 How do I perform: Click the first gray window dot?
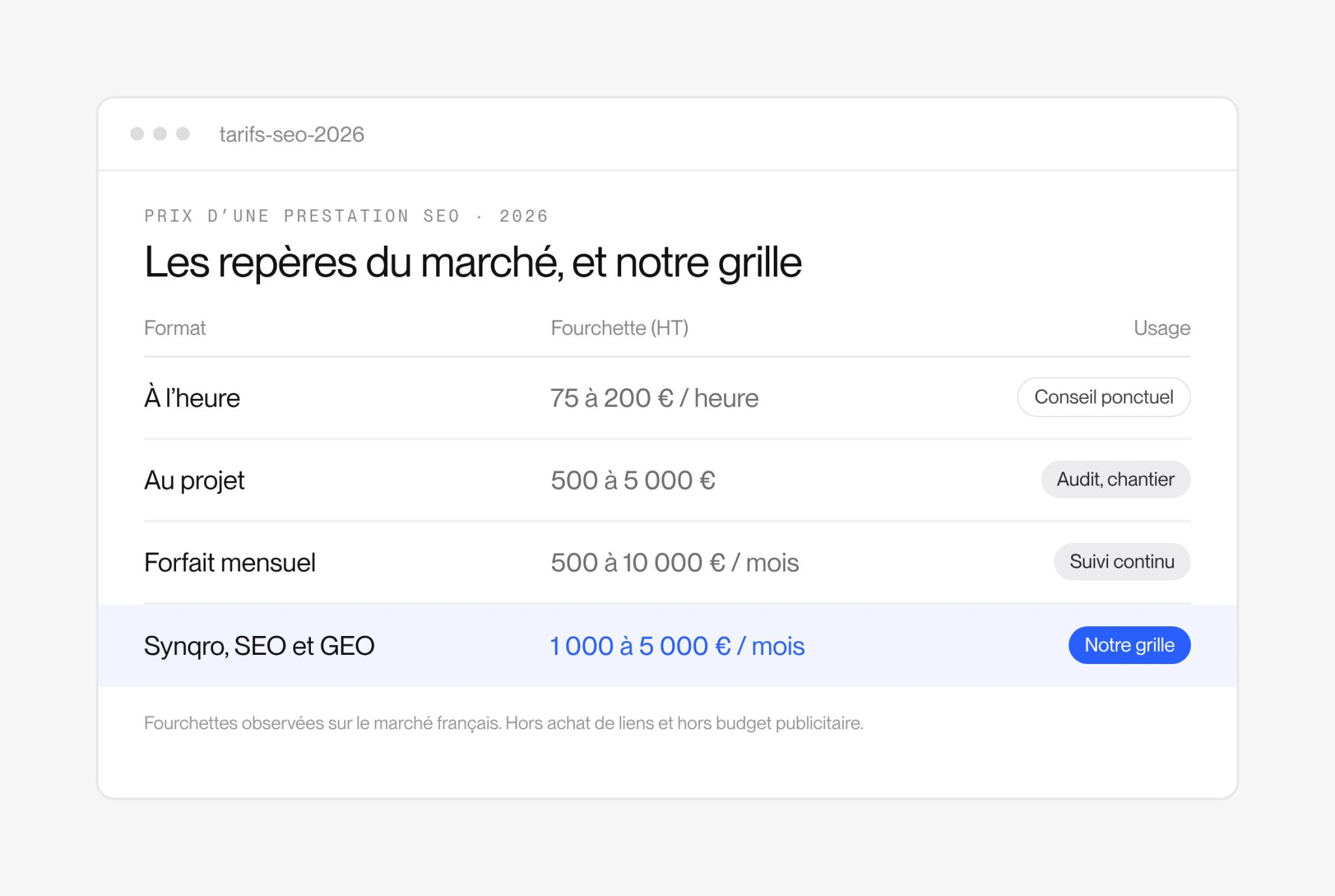pyautogui.click(x=137, y=134)
